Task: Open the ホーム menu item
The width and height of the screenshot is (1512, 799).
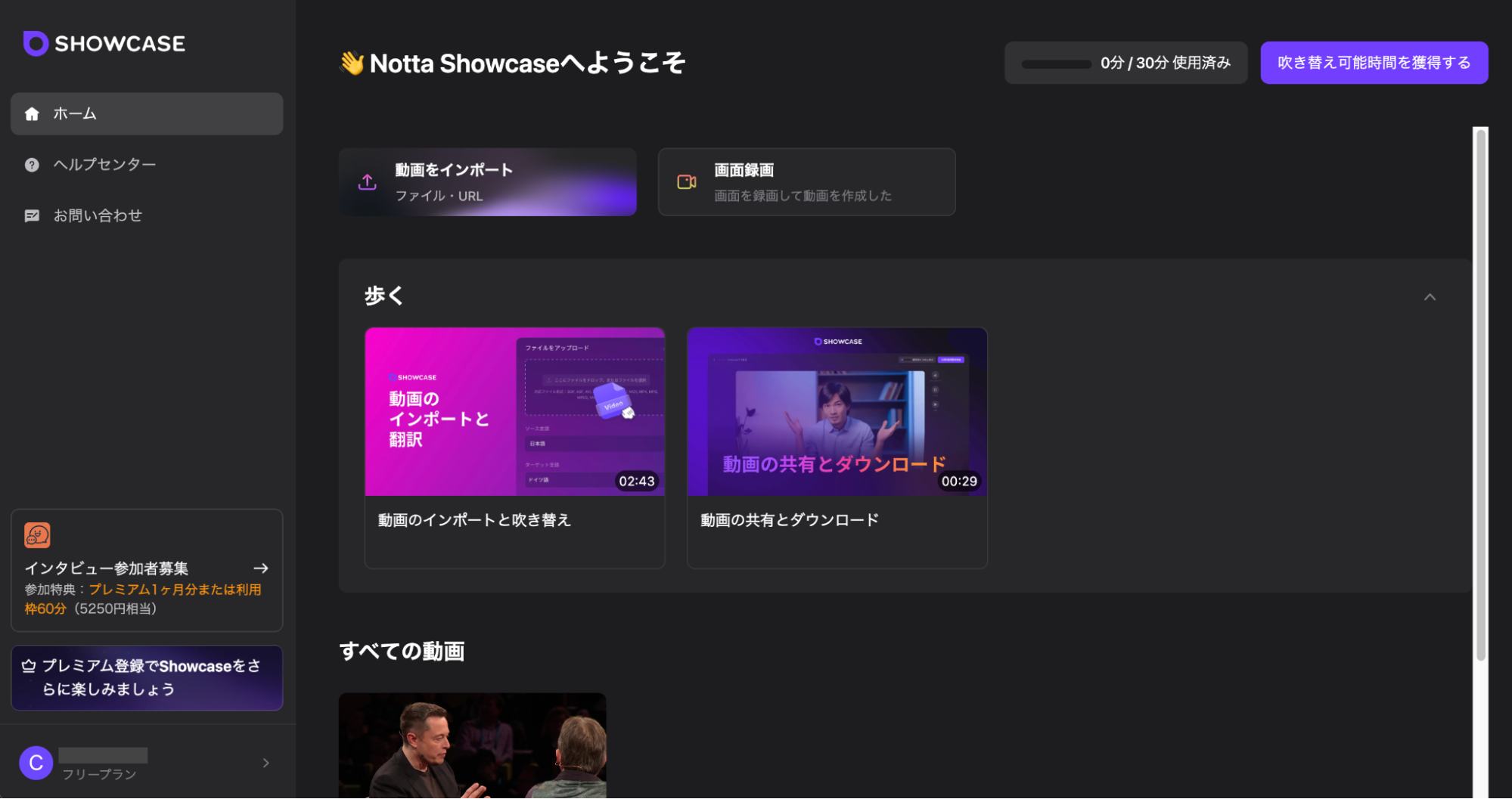Action: coord(147,114)
